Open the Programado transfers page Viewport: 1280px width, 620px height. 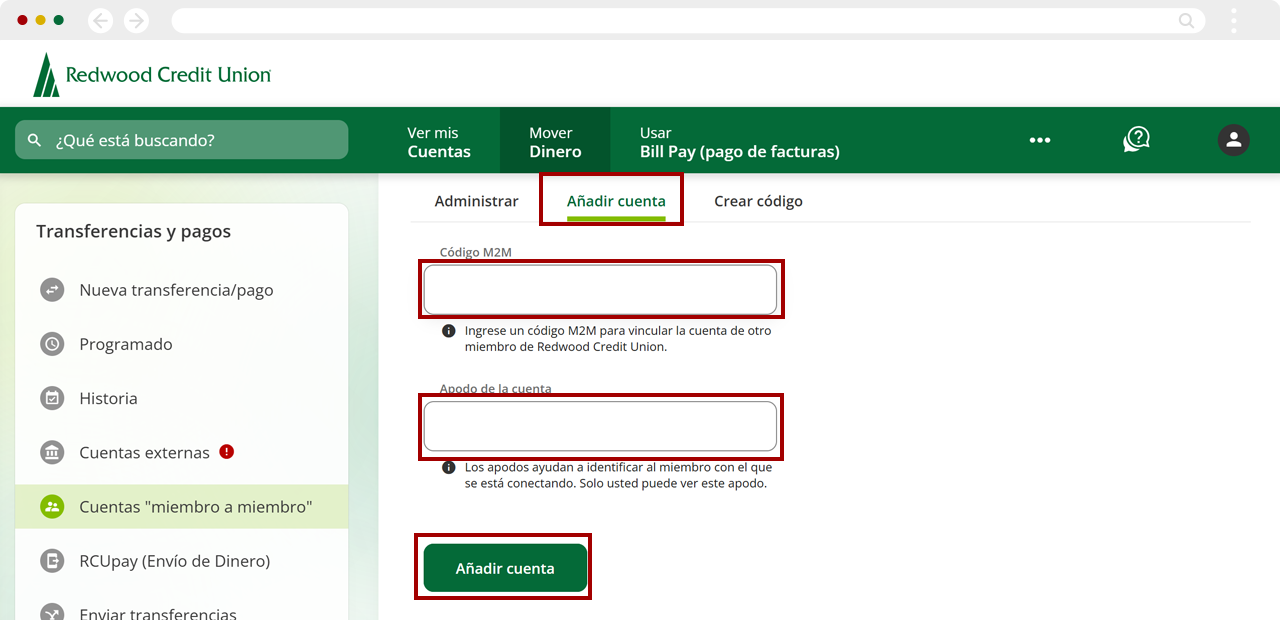point(126,344)
